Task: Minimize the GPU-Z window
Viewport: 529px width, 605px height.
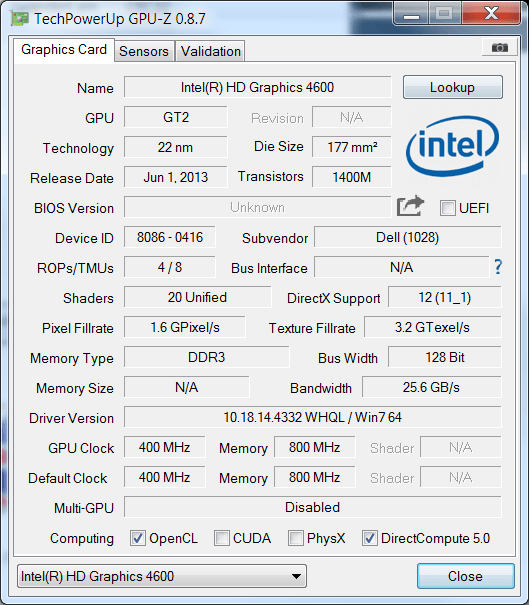Action: tap(411, 15)
